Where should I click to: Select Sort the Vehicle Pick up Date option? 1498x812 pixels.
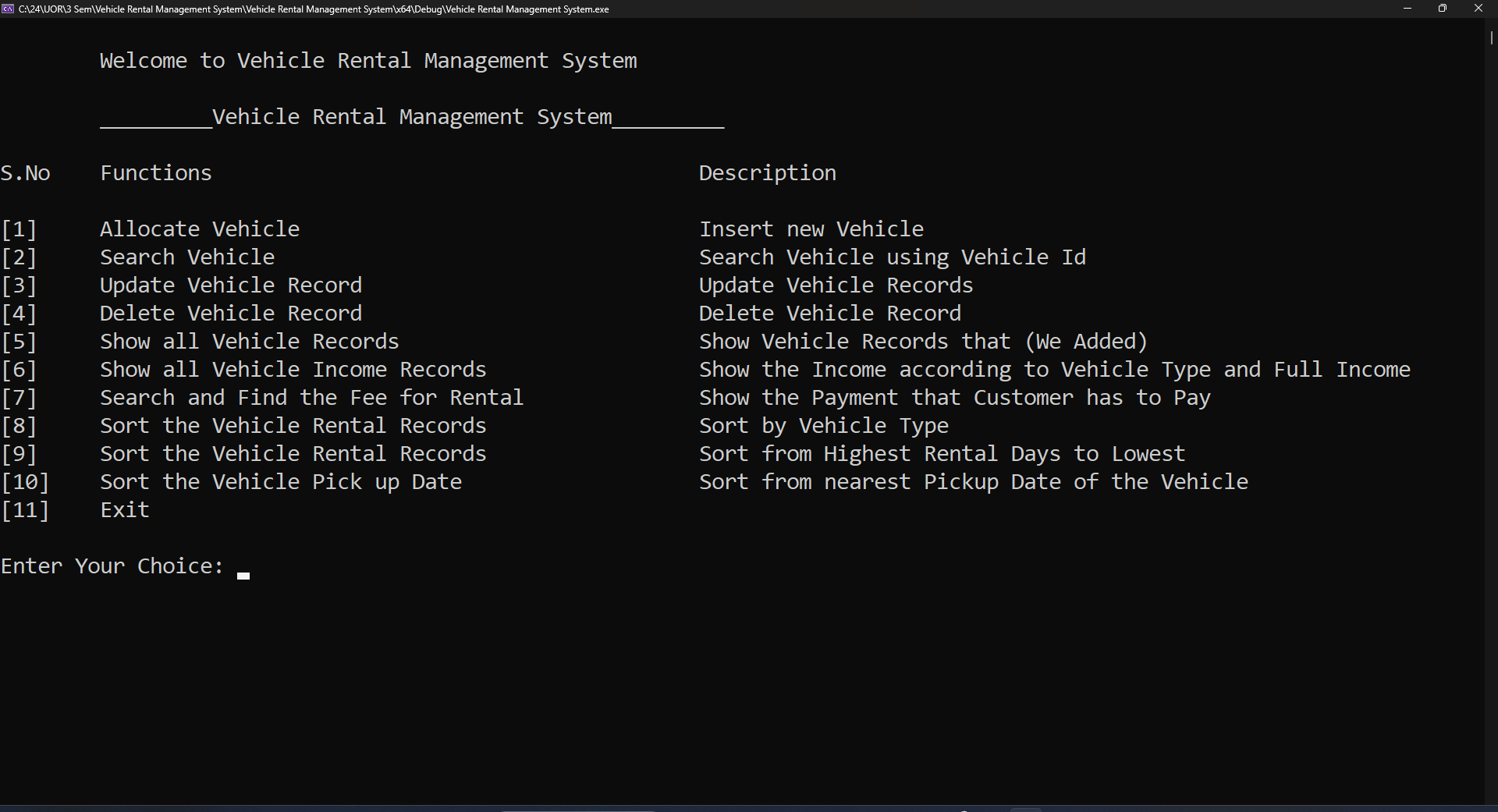click(280, 481)
